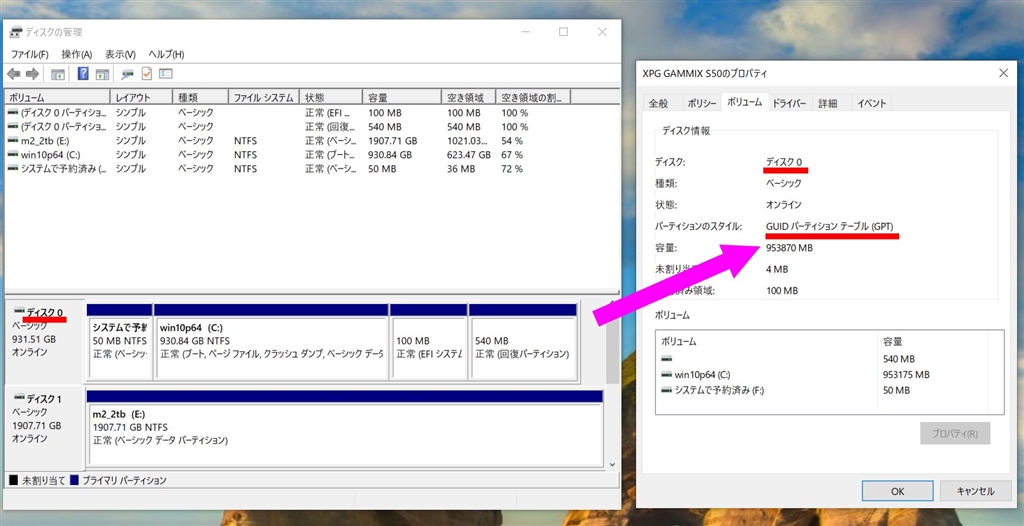Select the m2_2tb (E:) 1907.71 GB partition block
The height and width of the screenshot is (526, 1024).
point(344,433)
